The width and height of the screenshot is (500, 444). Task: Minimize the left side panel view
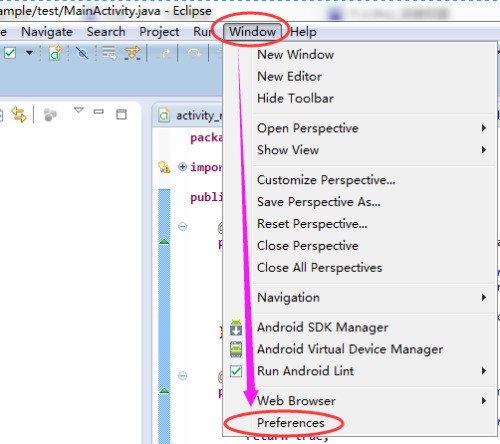[x=99, y=112]
